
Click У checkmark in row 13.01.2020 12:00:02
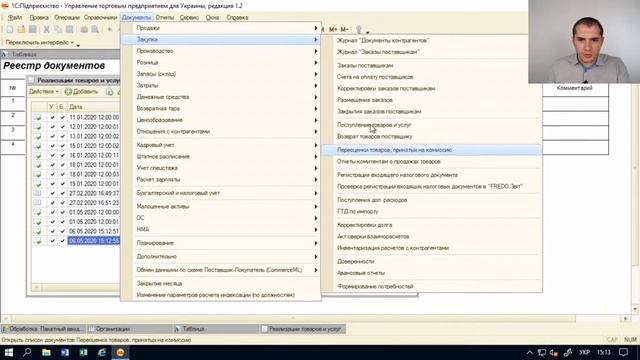coord(52,136)
